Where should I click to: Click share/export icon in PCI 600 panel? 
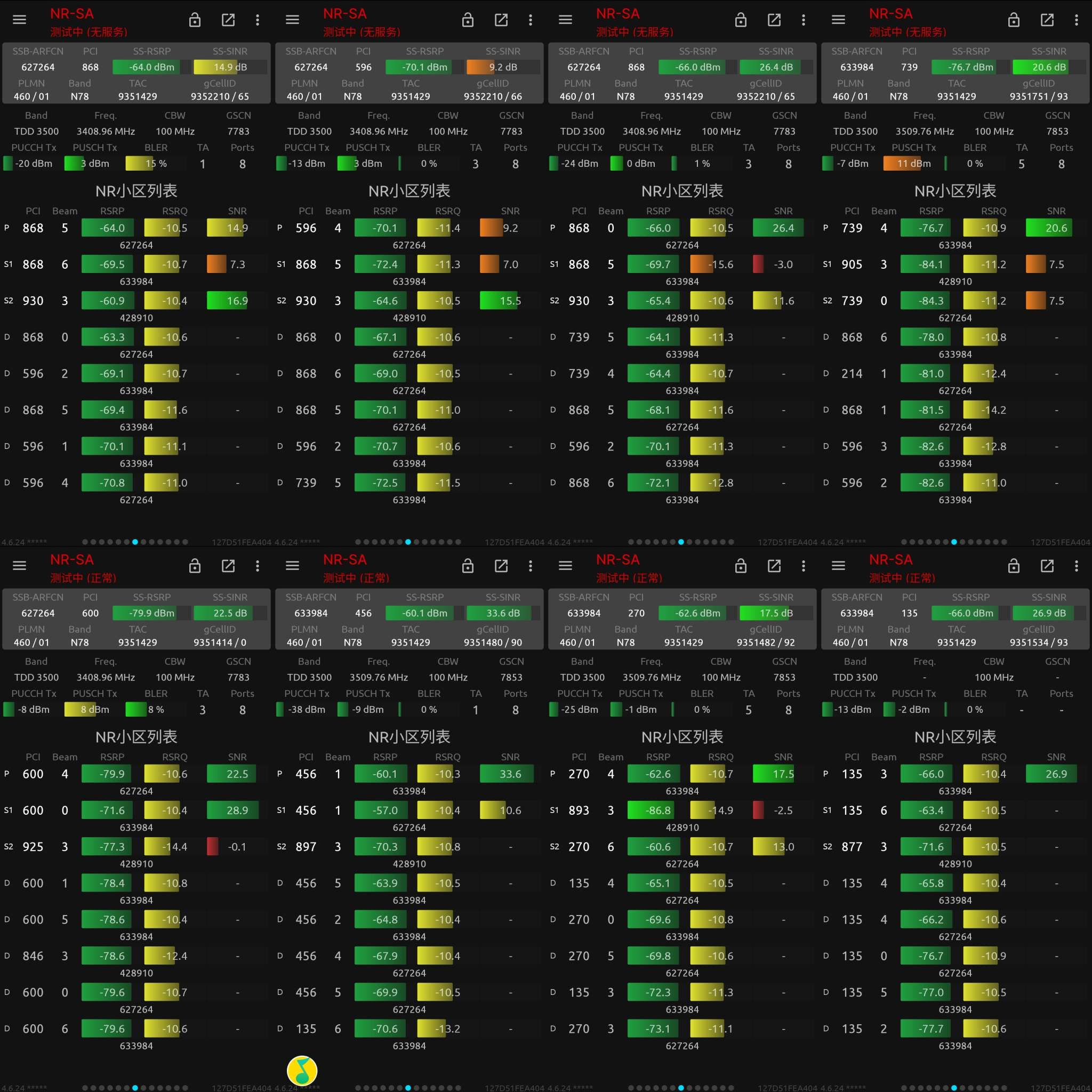(228, 566)
